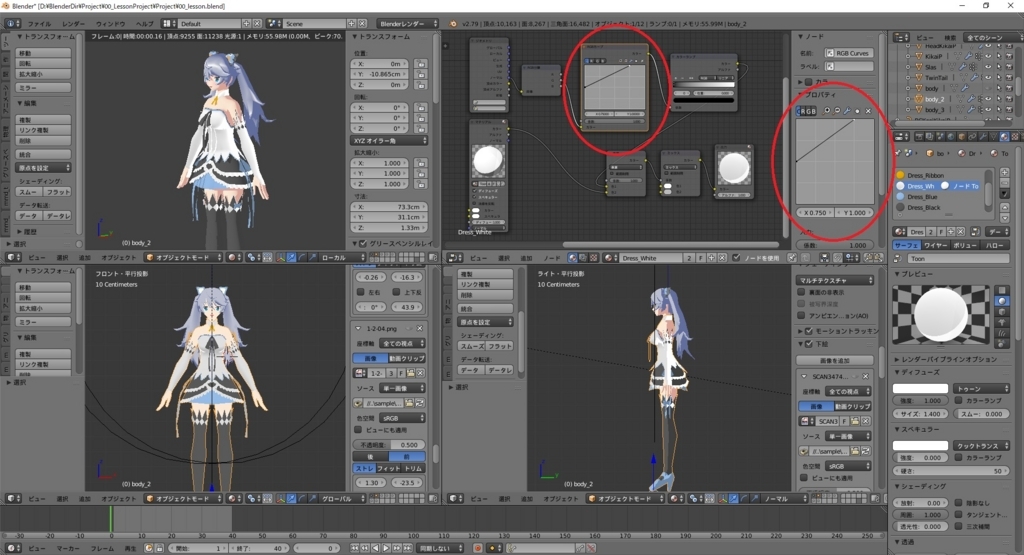Screen dimensions: 1024x555
Task: Select cube preview shape icon
Action: point(1002,312)
